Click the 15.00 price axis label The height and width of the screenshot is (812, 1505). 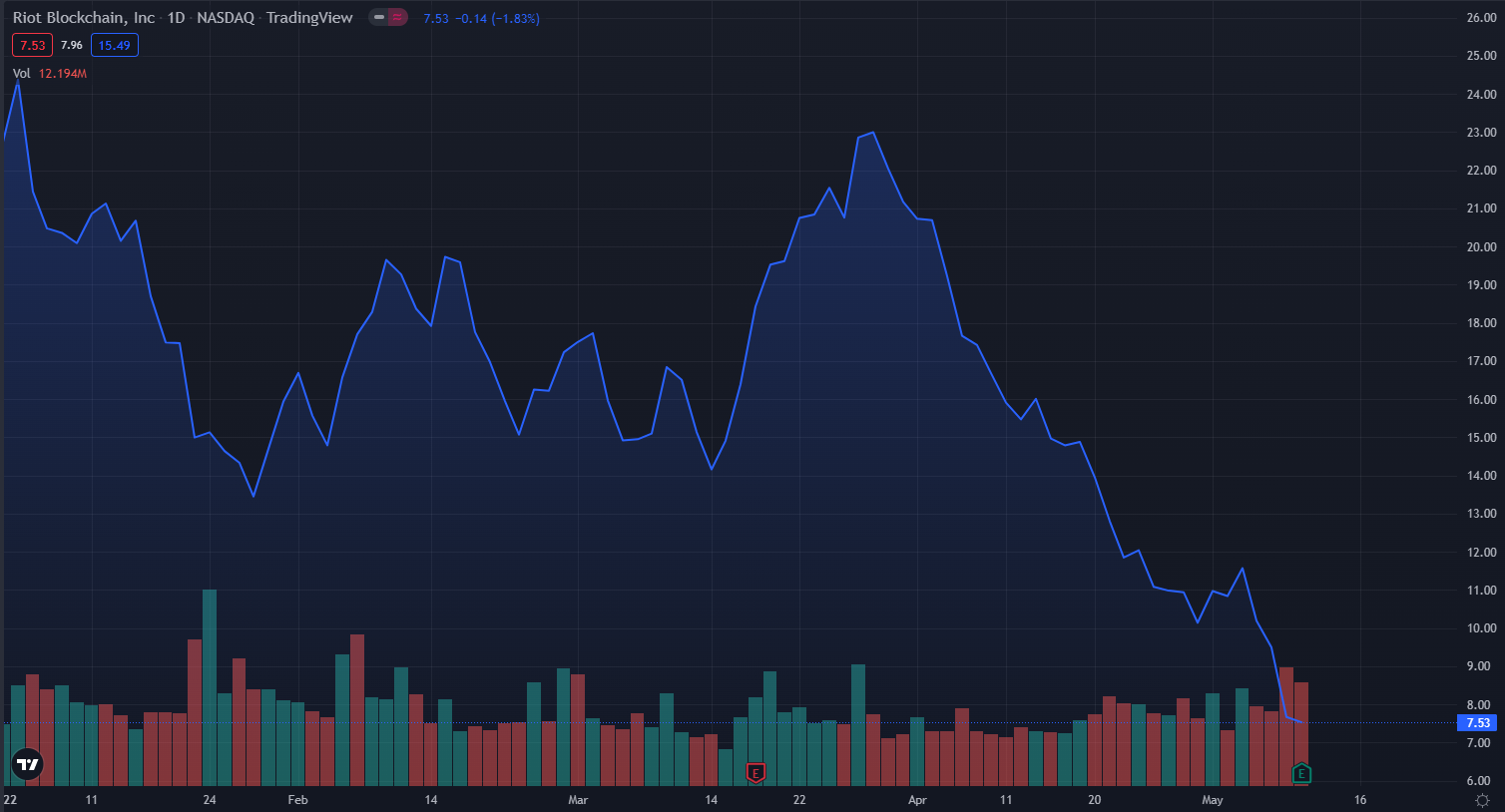pyautogui.click(x=1481, y=438)
